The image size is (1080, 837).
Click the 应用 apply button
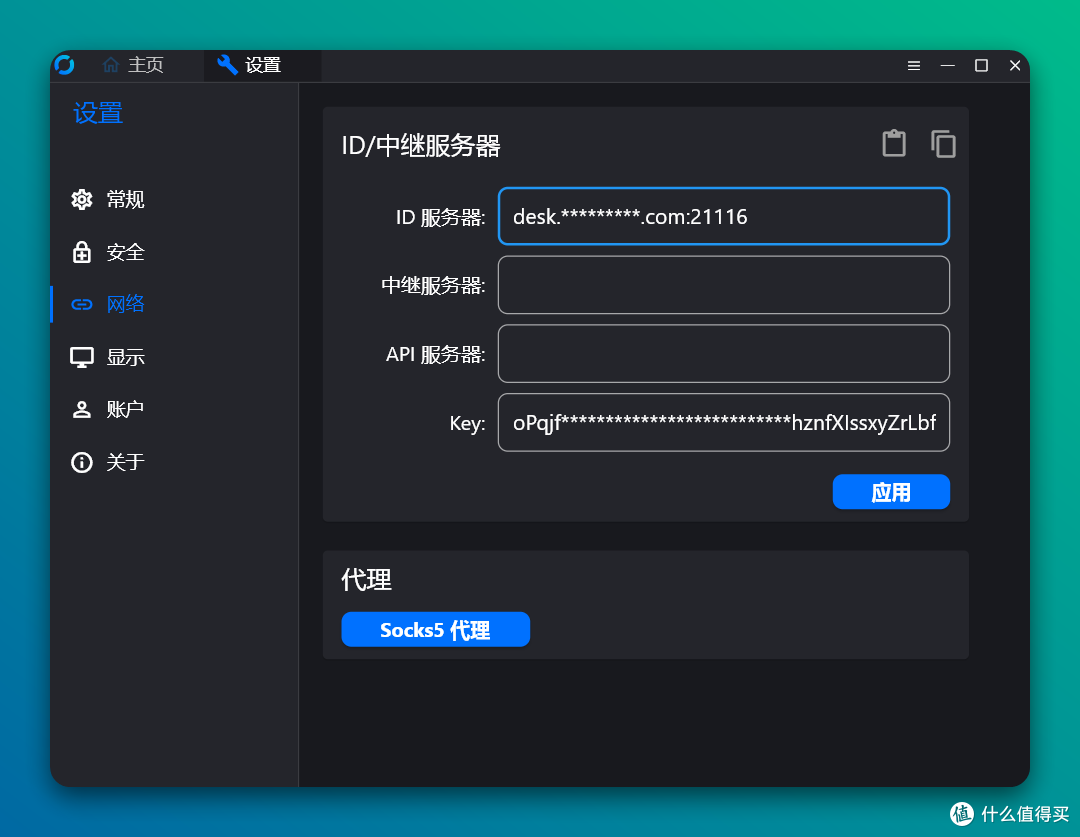(x=891, y=492)
